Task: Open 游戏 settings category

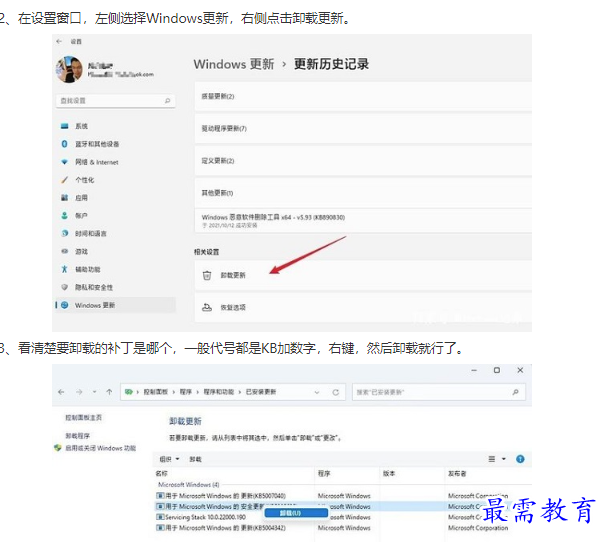Action: click(x=81, y=251)
